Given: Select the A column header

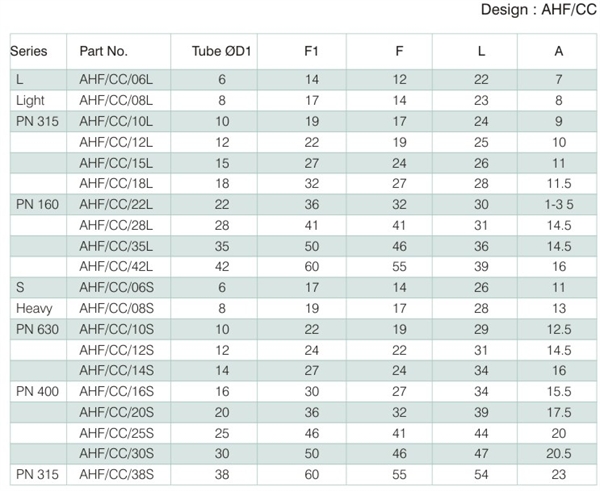Looking at the screenshot, I should [559, 51].
